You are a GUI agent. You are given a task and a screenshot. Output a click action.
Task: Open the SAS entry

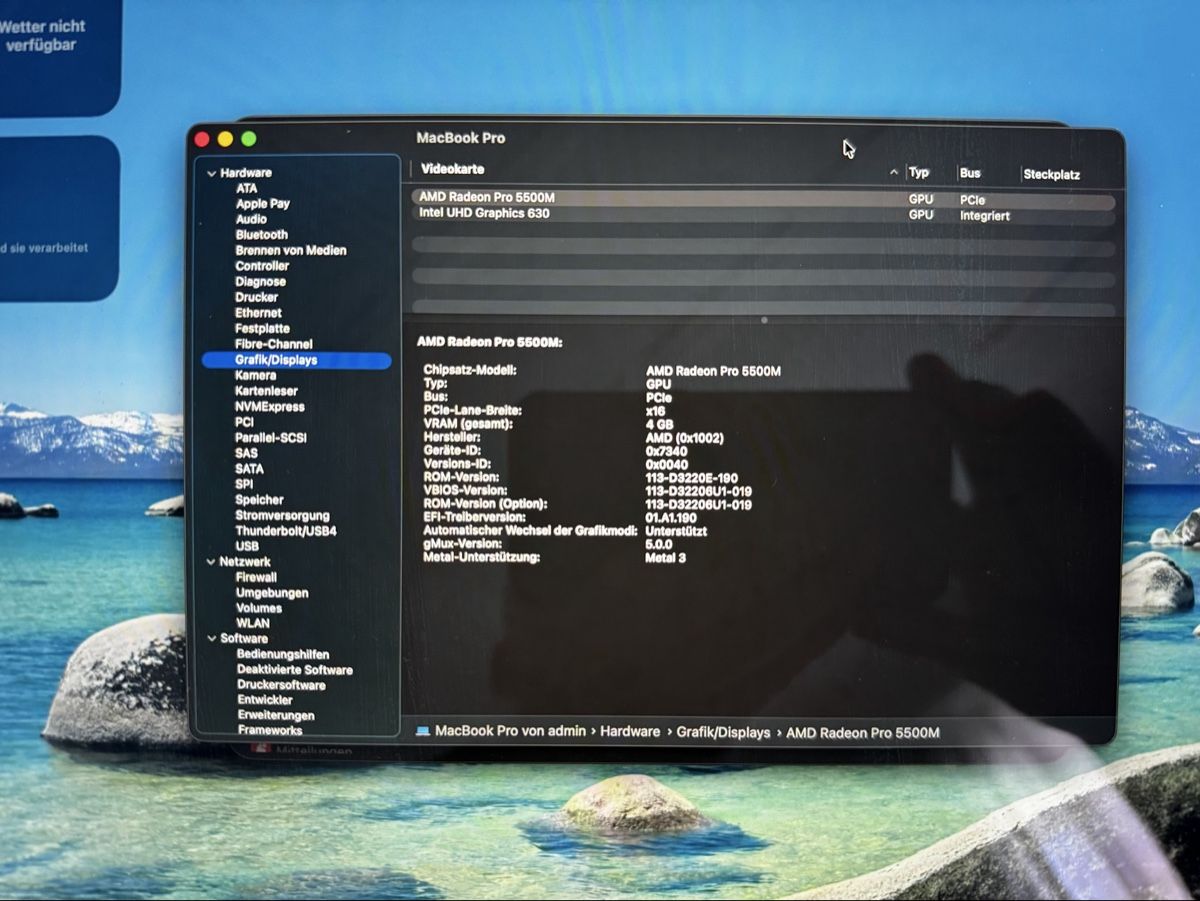[246, 453]
